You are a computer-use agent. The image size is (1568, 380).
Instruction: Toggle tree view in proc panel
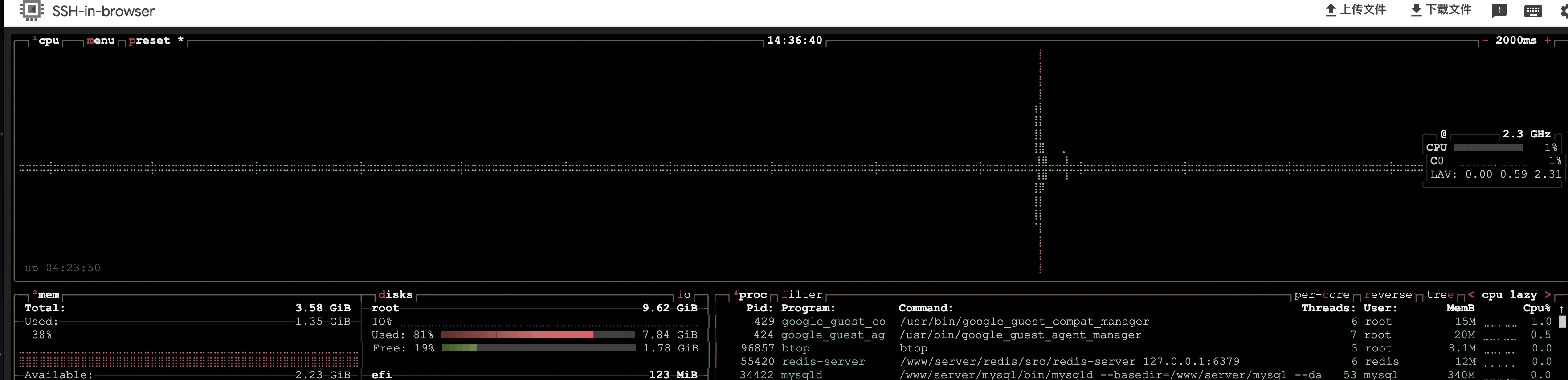[x=1440, y=295]
